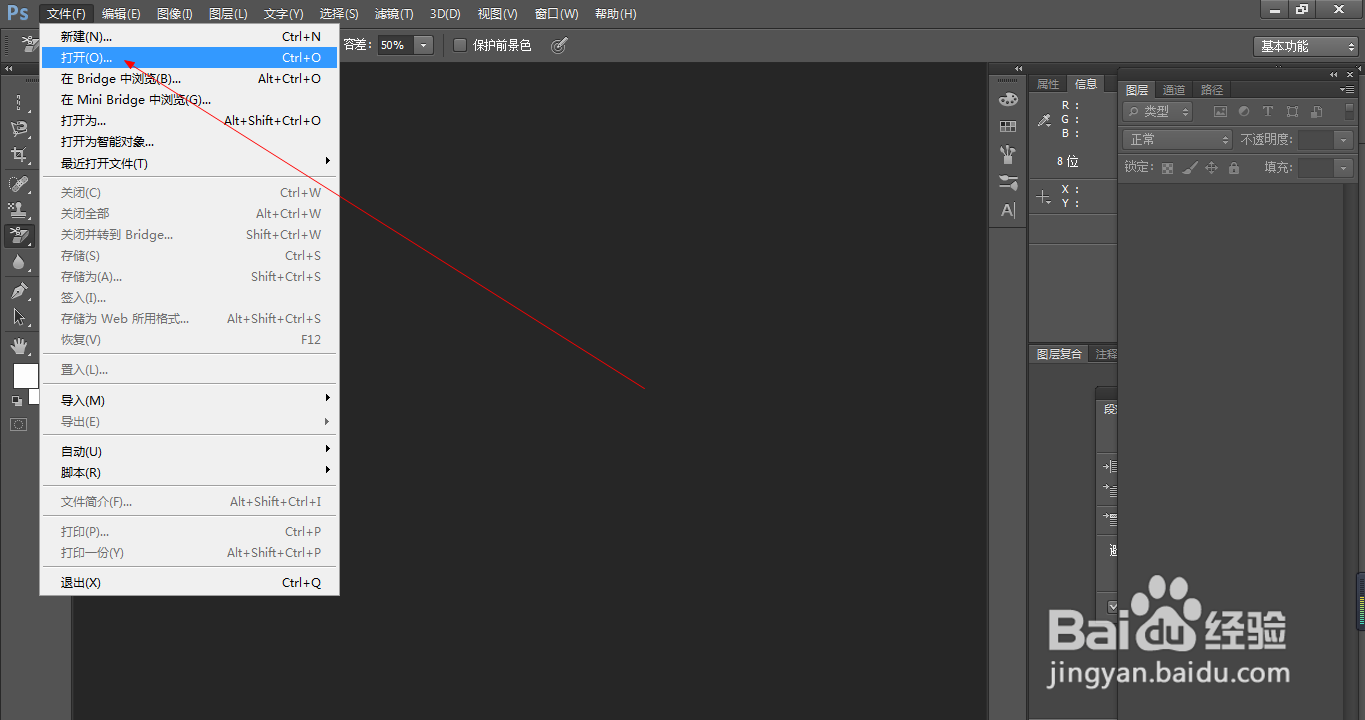1365x720 pixels.
Task: Reset default foreground and background colors
Action: [16, 400]
